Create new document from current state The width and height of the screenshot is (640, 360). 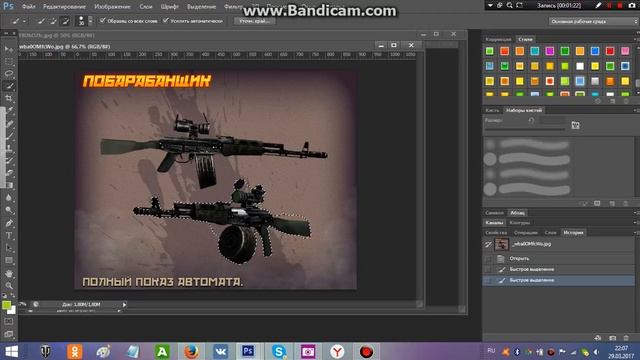(x=598, y=338)
